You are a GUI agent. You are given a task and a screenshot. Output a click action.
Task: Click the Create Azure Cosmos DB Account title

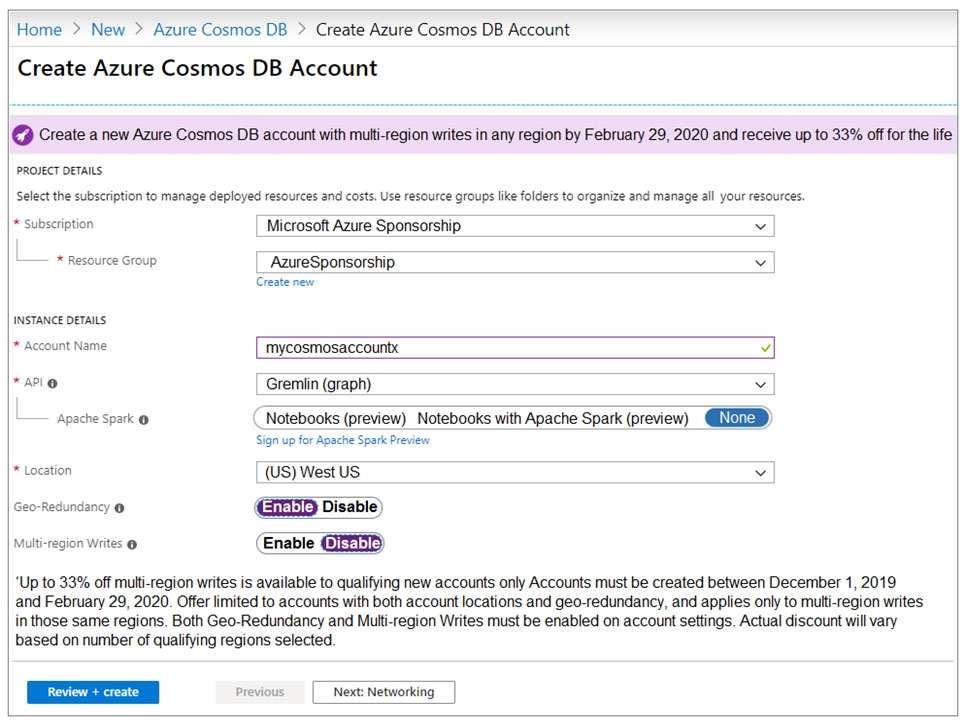(197, 68)
